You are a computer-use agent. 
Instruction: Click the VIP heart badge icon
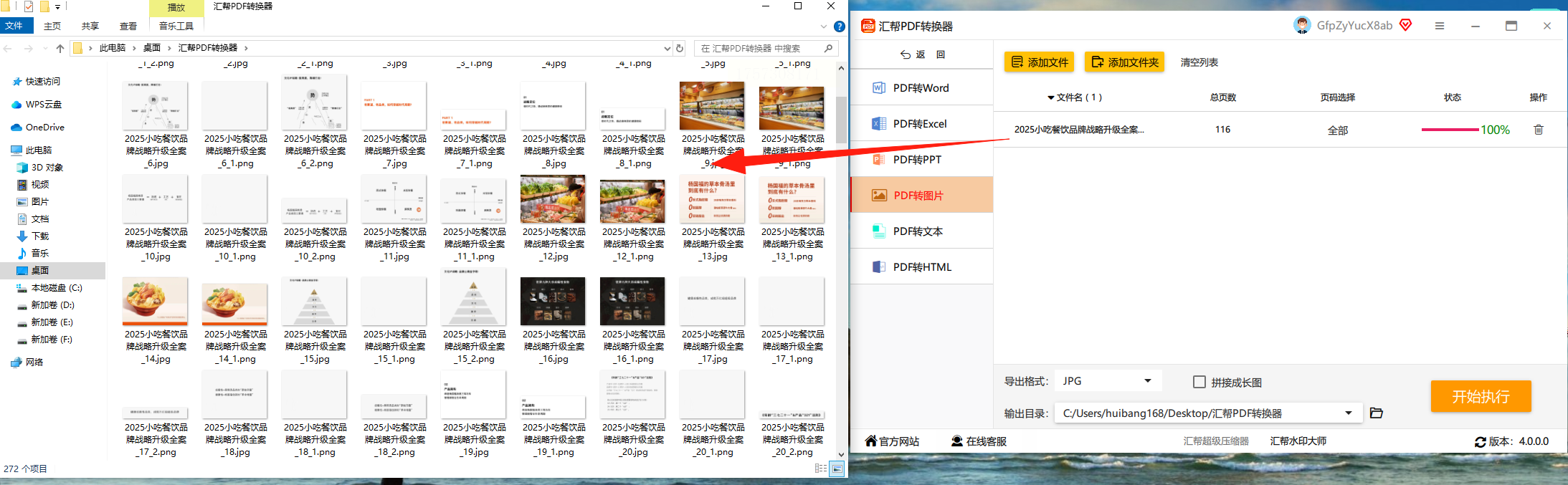(x=1405, y=25)
